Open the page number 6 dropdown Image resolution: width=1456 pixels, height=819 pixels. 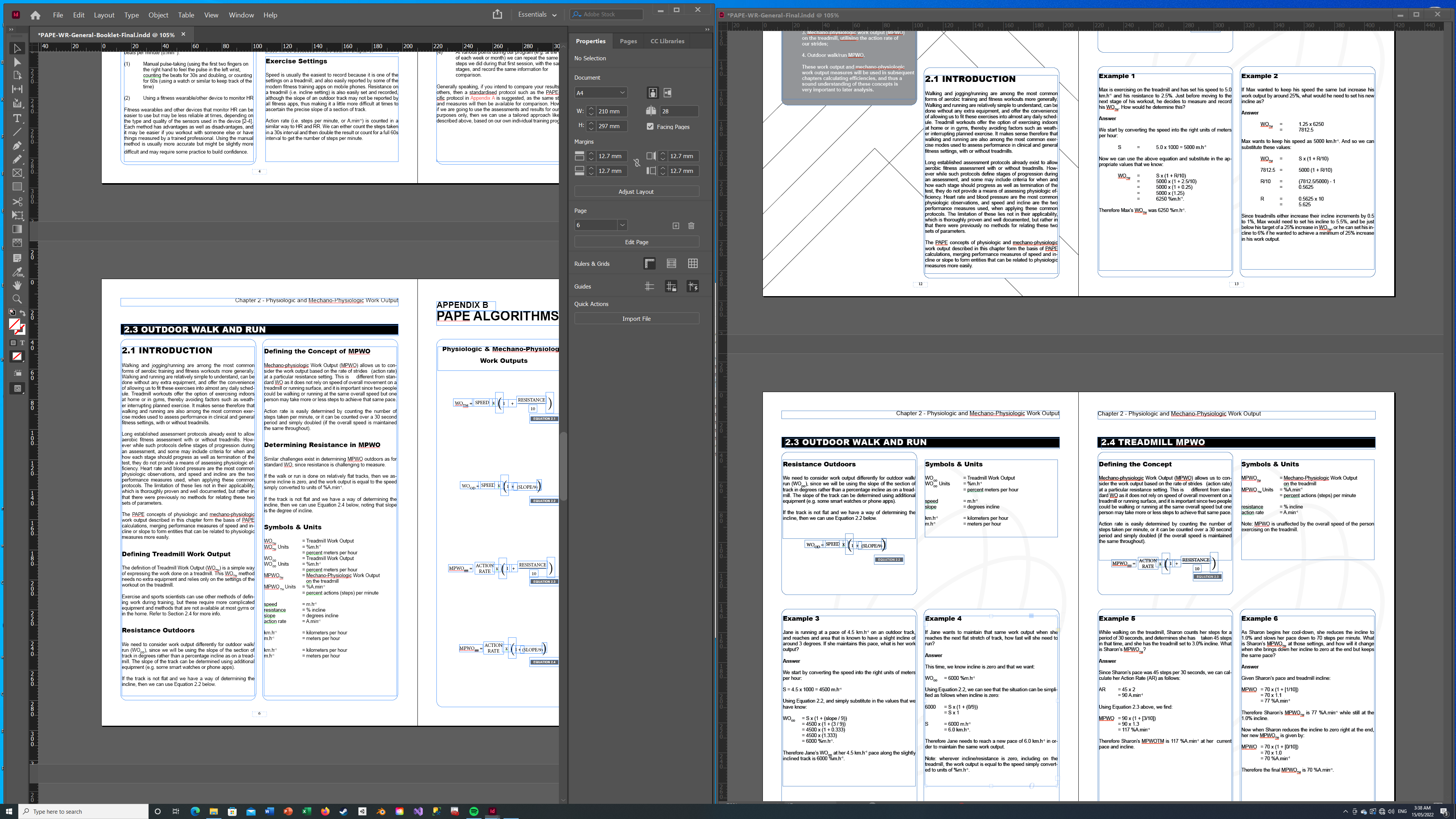(x=622, y=225)
